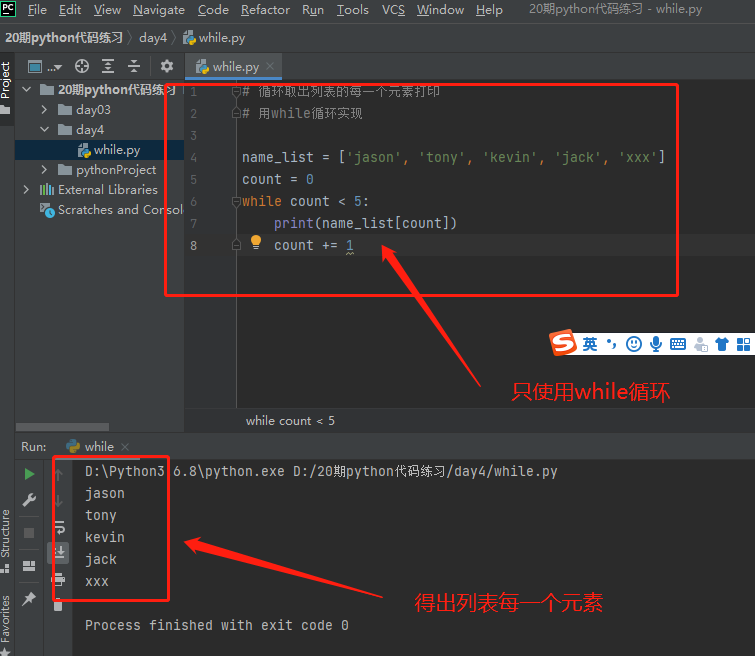Click the Sogou voice input microphone
This screenshot has height=656, width=755.
[x=655, y=344]
